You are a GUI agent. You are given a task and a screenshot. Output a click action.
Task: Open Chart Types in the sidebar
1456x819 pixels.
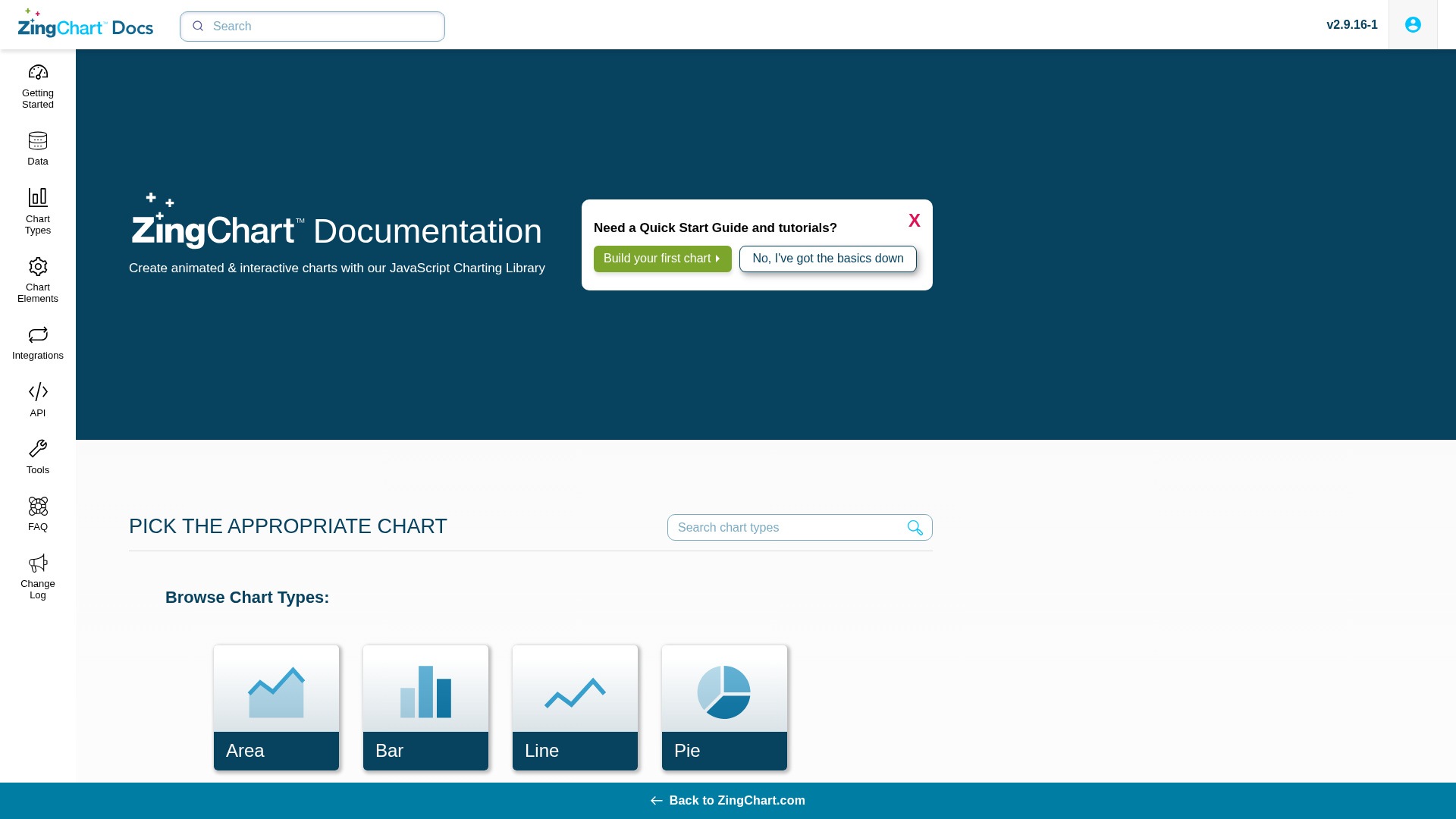38,212
